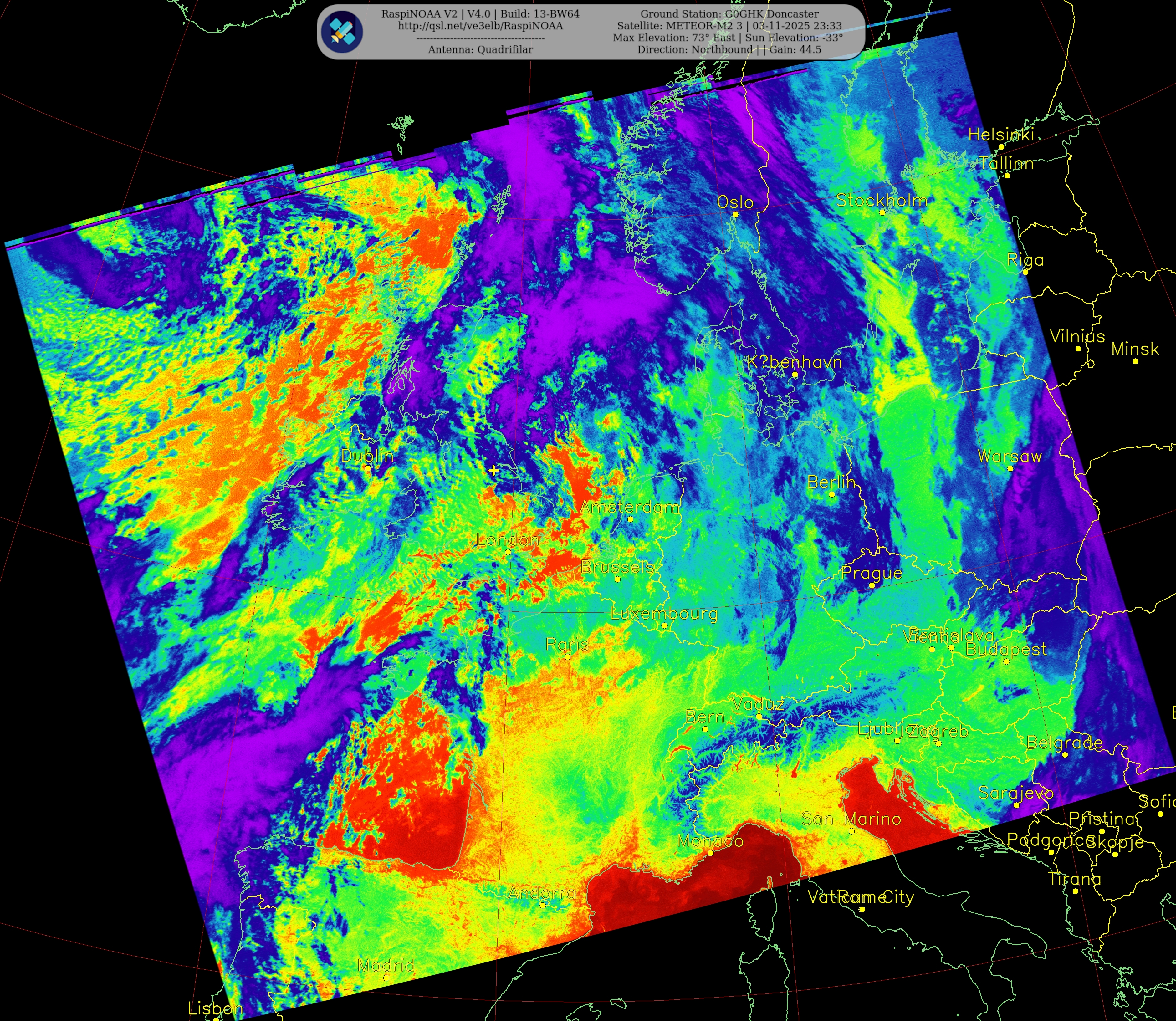Select the Berlin location dot
The height and width of the screenshot is (1021, 1176).
831,495
